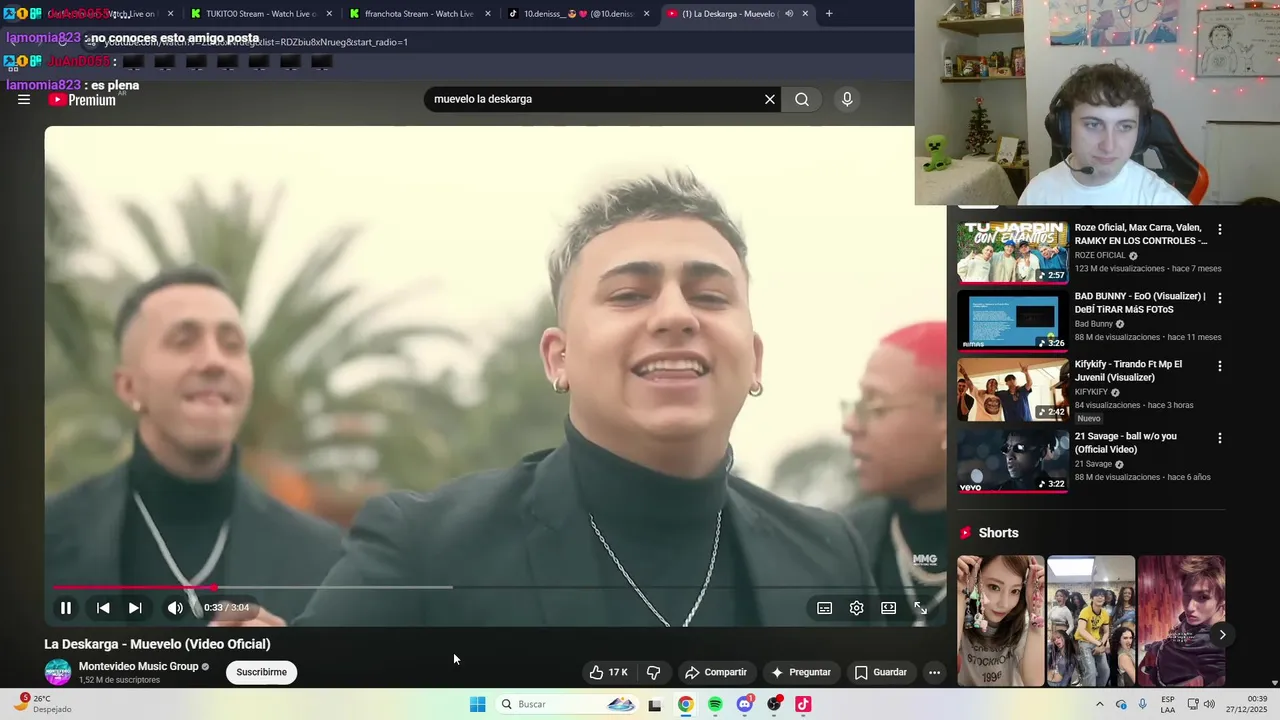Subscribe with Suscribirme button

point(262,672)
